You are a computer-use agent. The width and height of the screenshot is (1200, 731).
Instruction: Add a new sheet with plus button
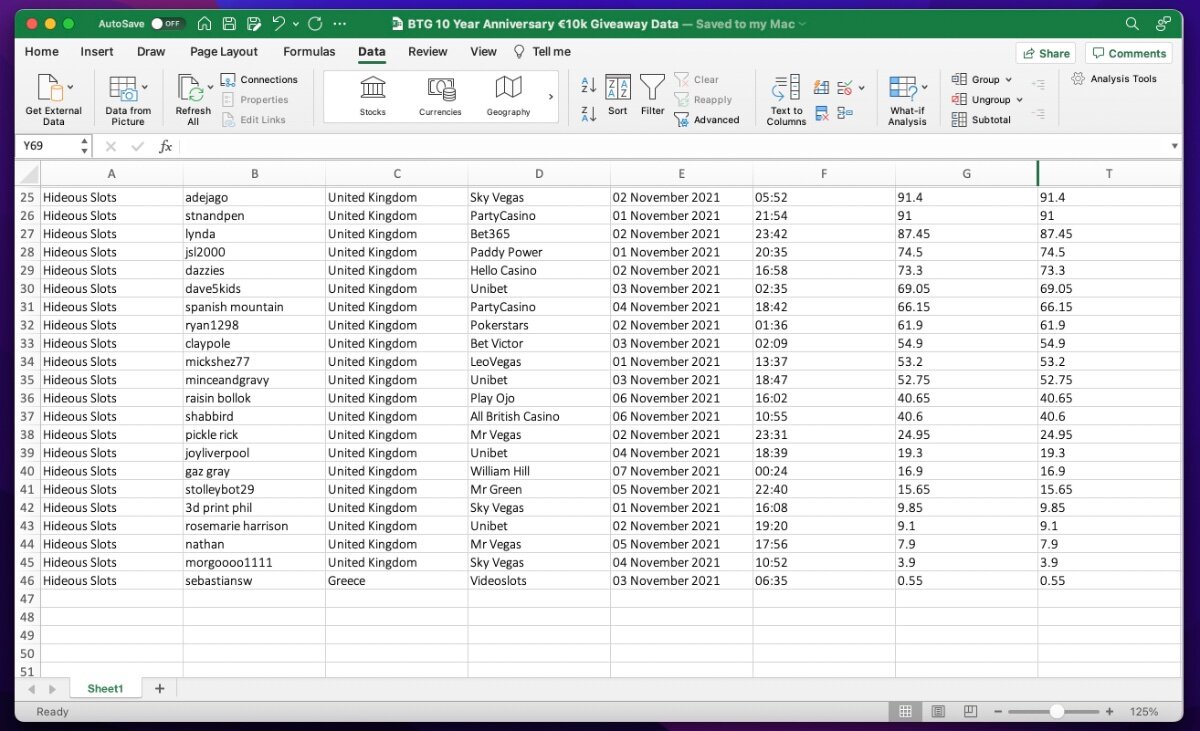(x=158, y=689)
